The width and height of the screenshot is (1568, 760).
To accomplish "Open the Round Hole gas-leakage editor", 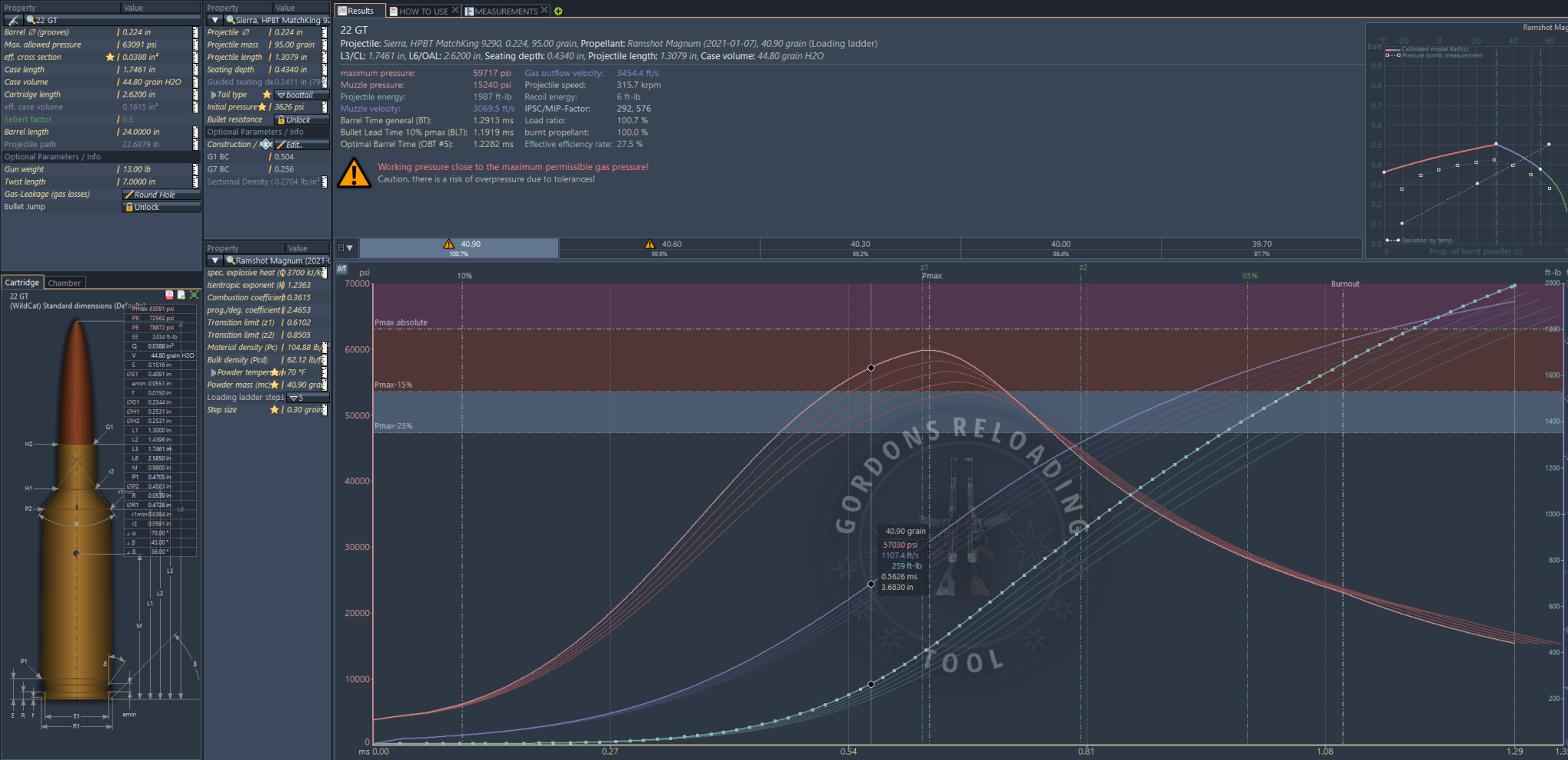I will tap(162, 195).
